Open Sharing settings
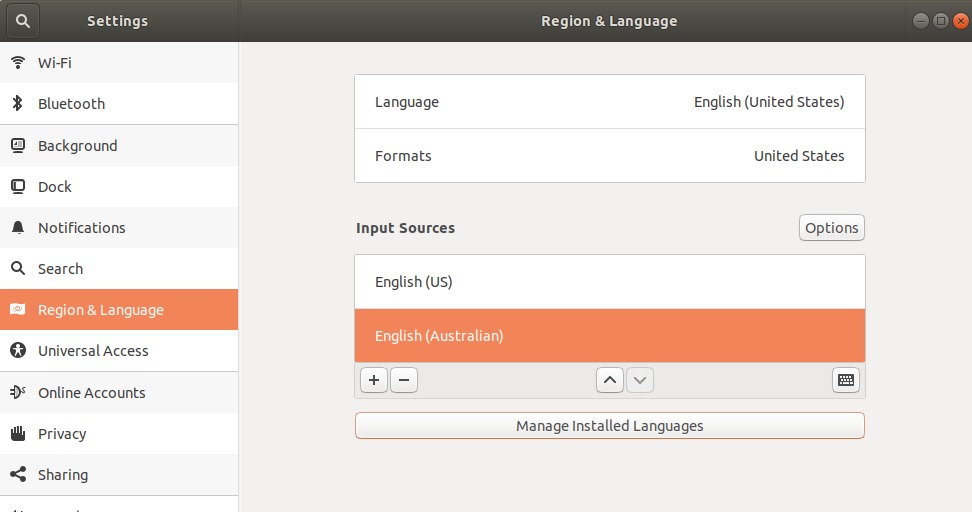This screenshot has height=512, width=972. 119,474
